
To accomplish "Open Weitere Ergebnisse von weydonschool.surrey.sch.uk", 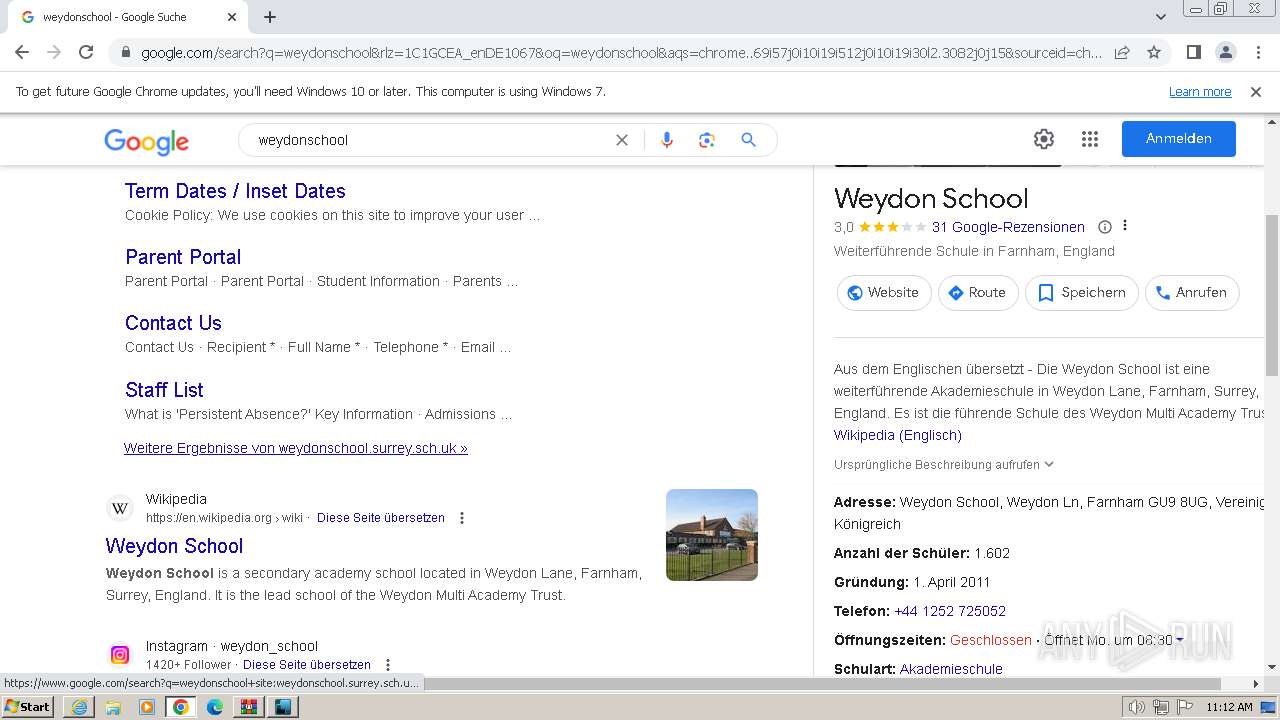I will [x=296, y=448].
